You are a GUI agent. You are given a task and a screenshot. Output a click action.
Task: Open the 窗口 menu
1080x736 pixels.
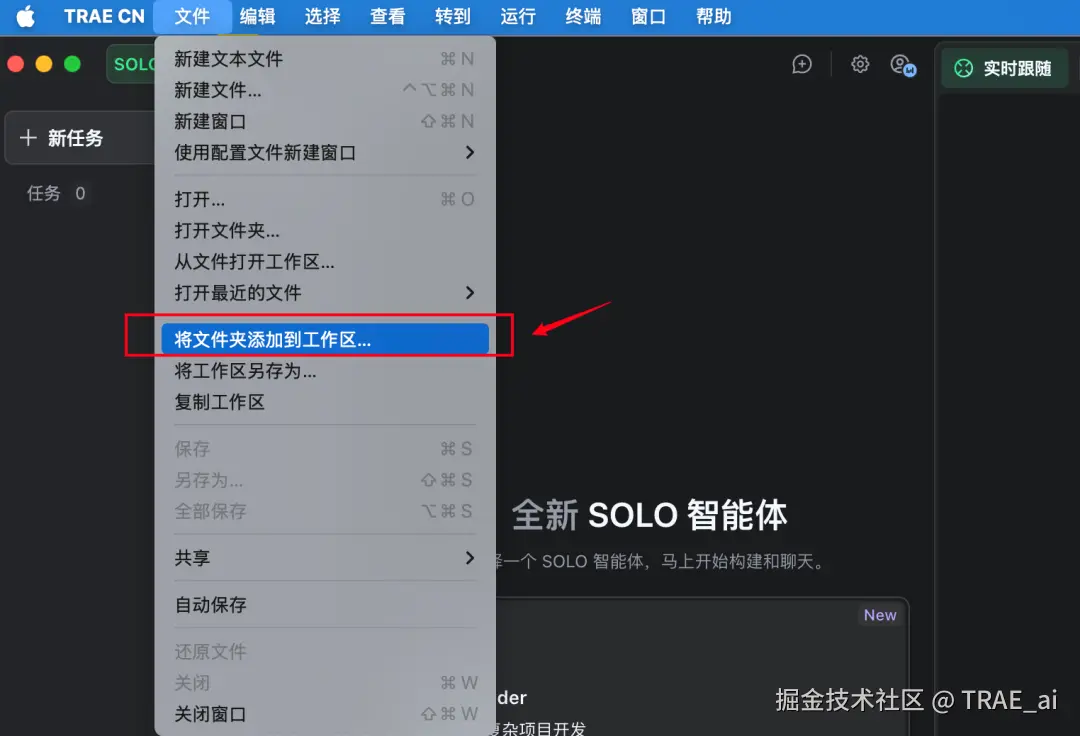click(648, 17)
